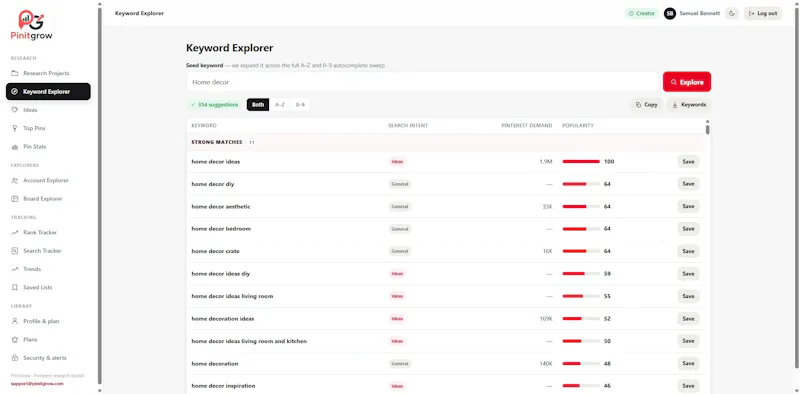The height and width of the screenshot is (394, 800).
Task: Save the keyword home decor ideas diy
Action: coord(688,274)
